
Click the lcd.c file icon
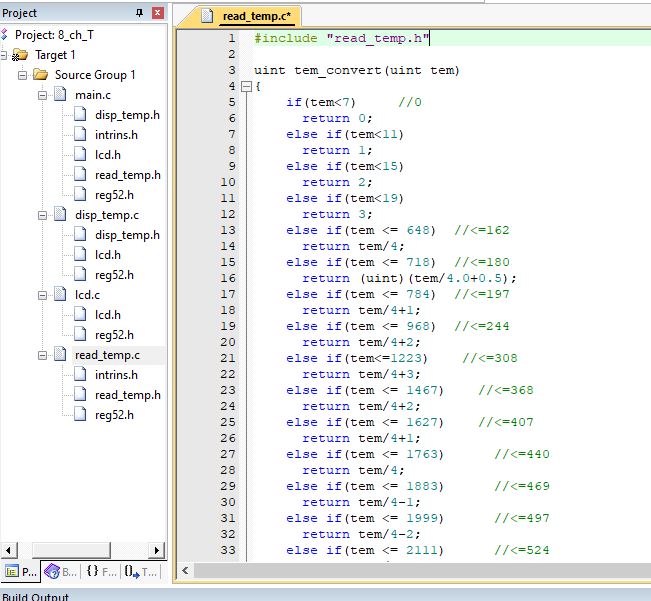pos(60,295)
